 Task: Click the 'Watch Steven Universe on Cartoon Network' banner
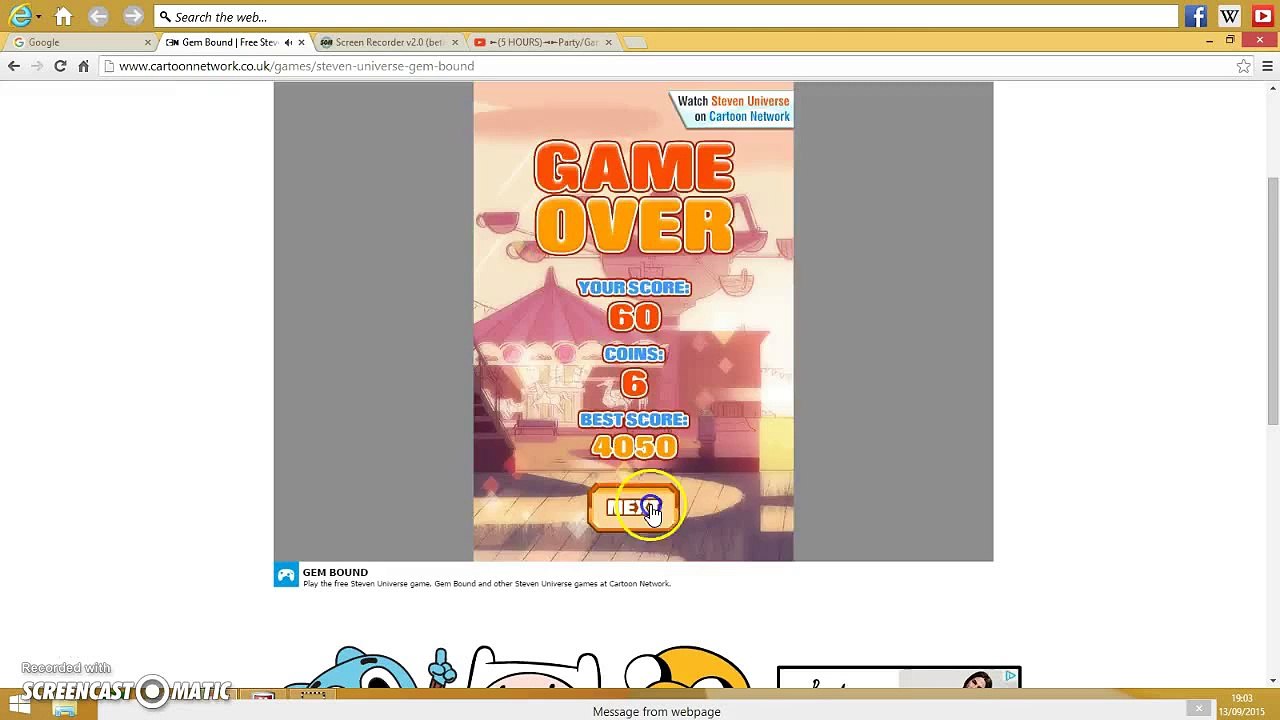pyautogui.click(x=732, y=108)
